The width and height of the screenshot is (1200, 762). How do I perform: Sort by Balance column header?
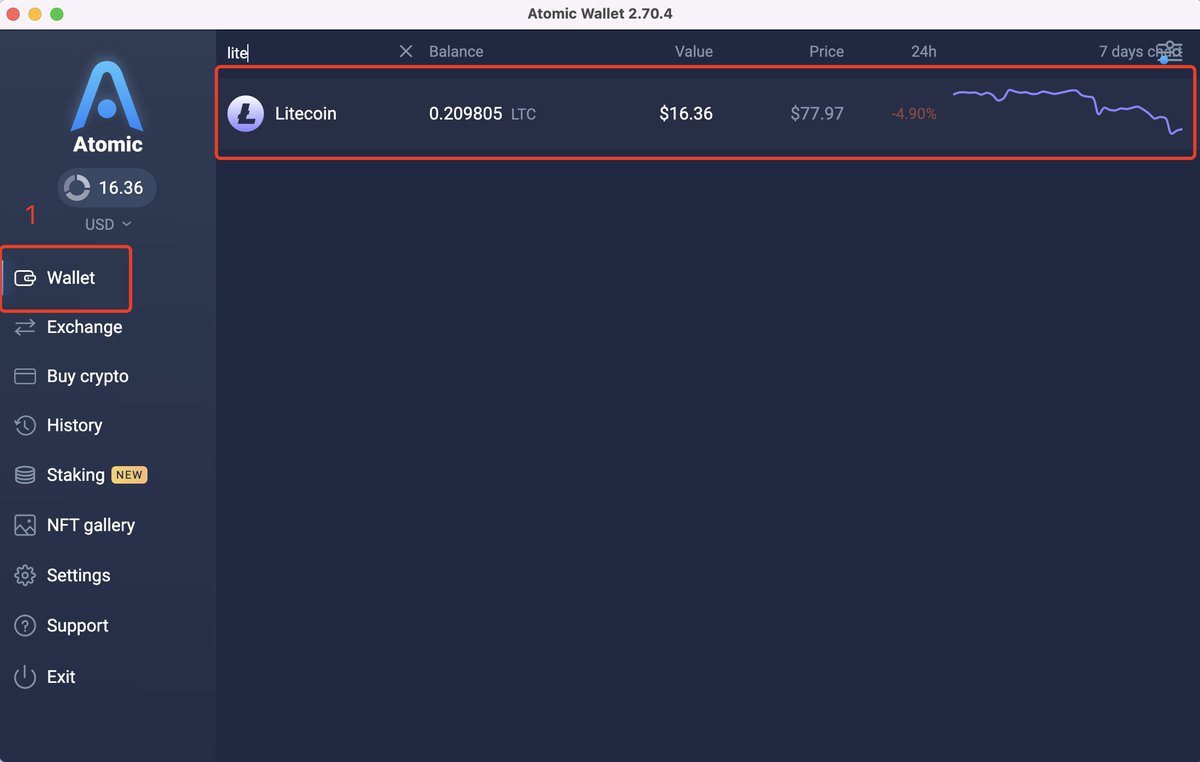456,52
